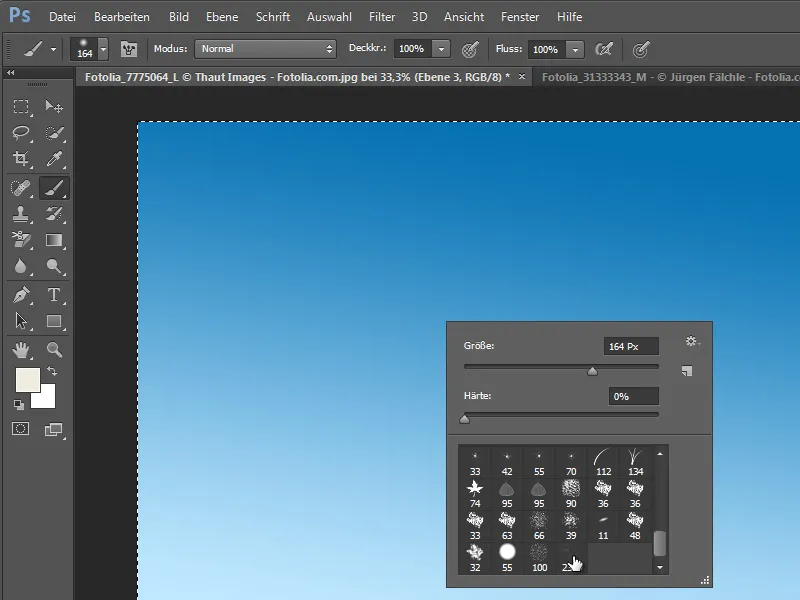
Task: Reset default foreground and background colors
Action: (x=19, y=405)
